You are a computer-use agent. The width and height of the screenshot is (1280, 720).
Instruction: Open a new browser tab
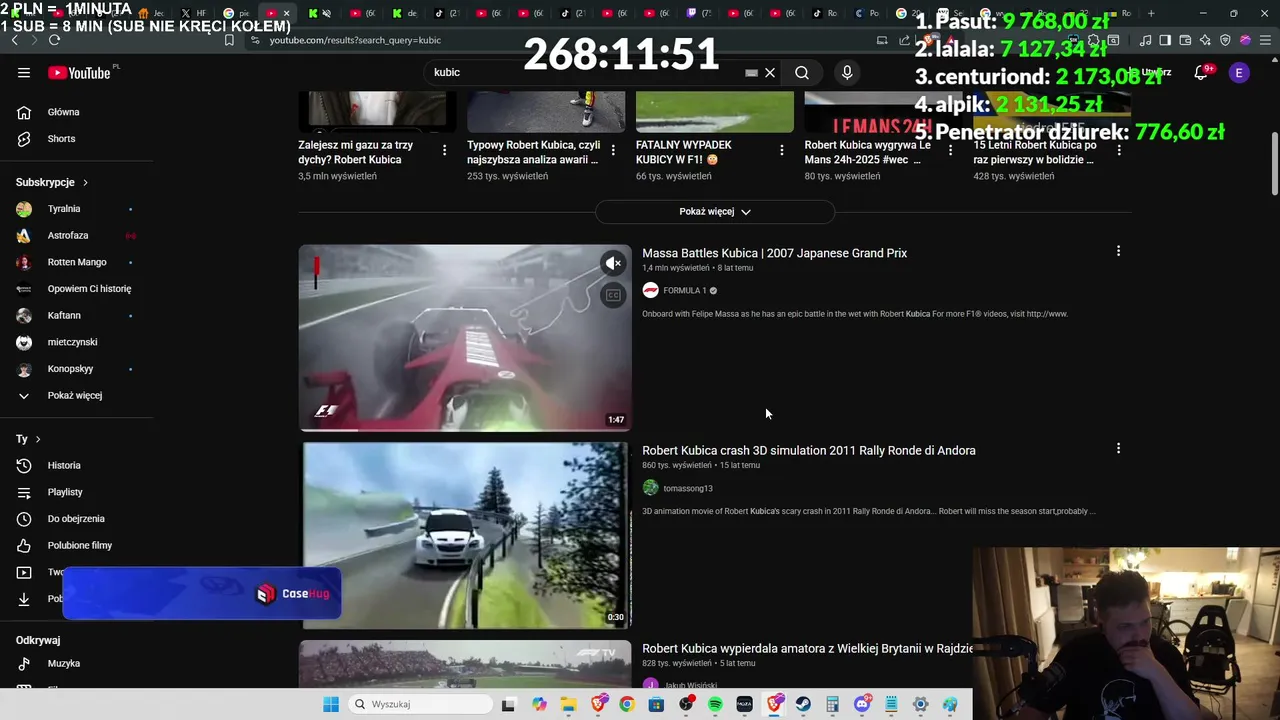(x=1151, y=13)
